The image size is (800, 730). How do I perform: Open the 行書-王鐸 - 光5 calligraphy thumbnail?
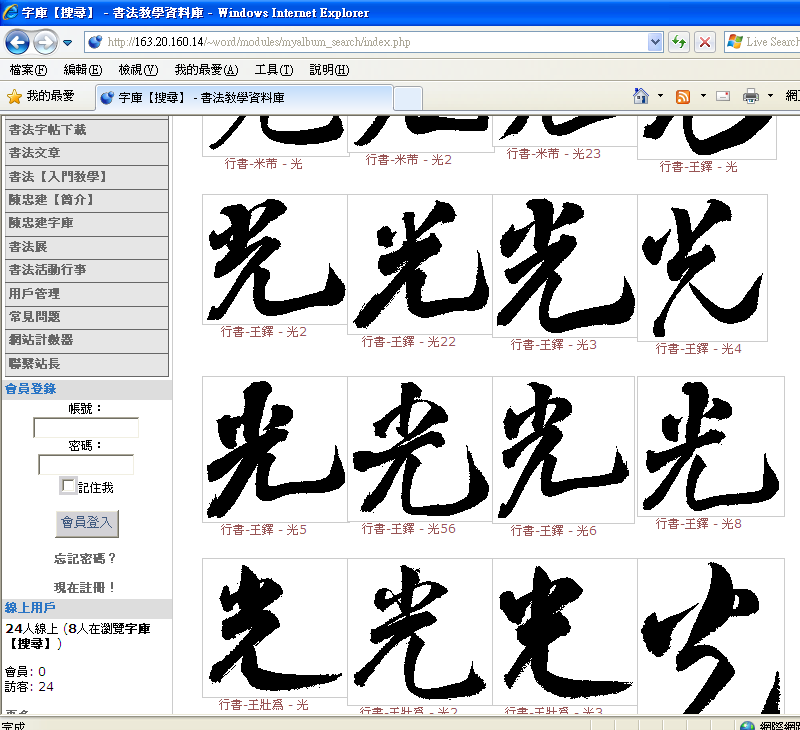click(x=275, y=449)
